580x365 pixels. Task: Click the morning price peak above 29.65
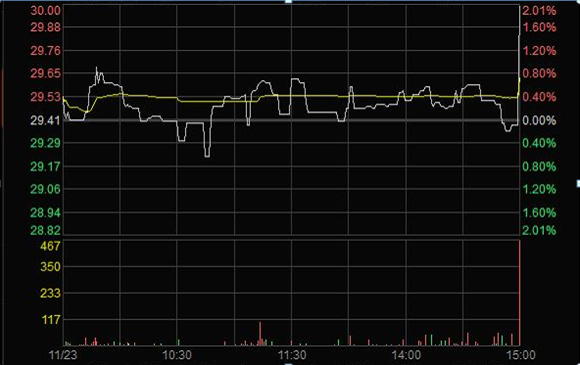97,68
